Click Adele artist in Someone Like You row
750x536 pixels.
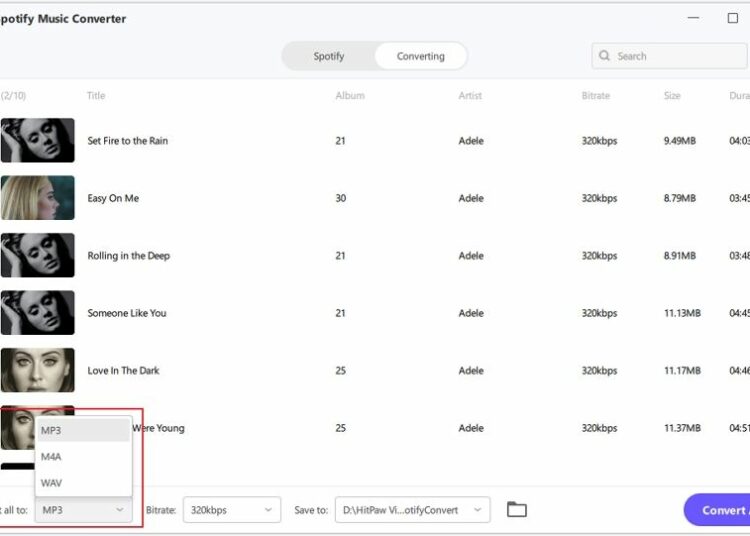[471, 313]
